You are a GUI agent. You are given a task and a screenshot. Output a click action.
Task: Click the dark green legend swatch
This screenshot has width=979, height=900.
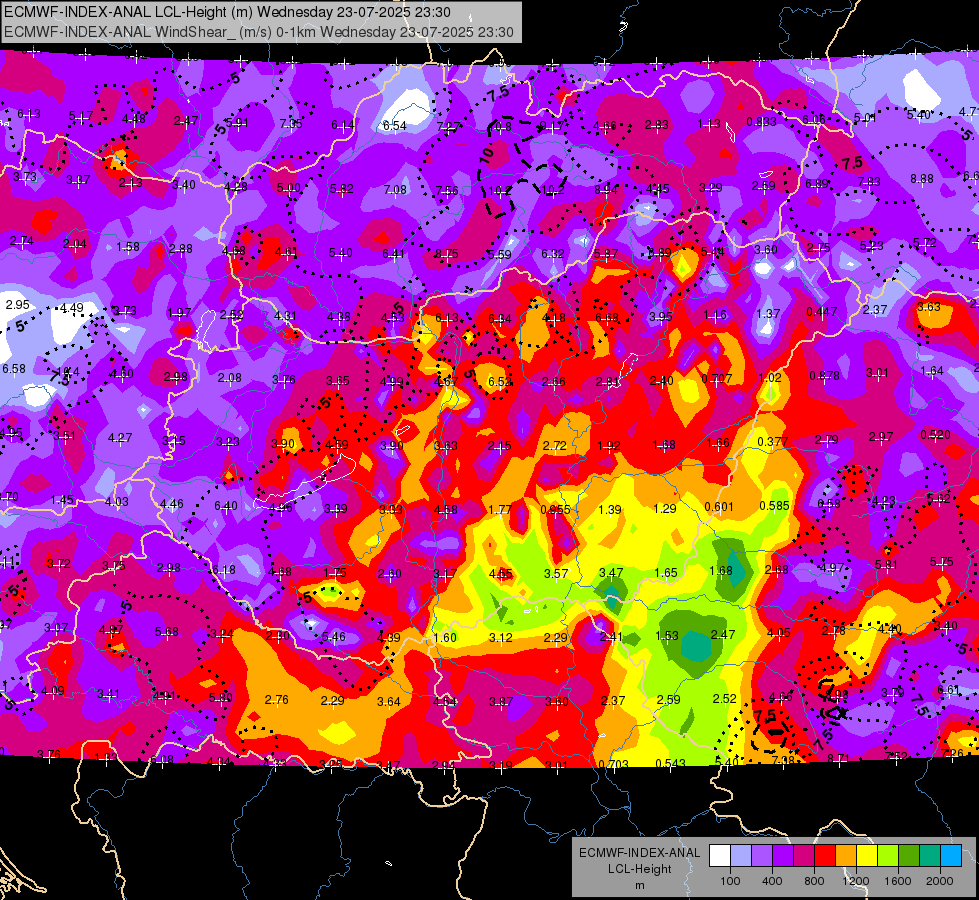pyautogui.click(x=909, y=856)
